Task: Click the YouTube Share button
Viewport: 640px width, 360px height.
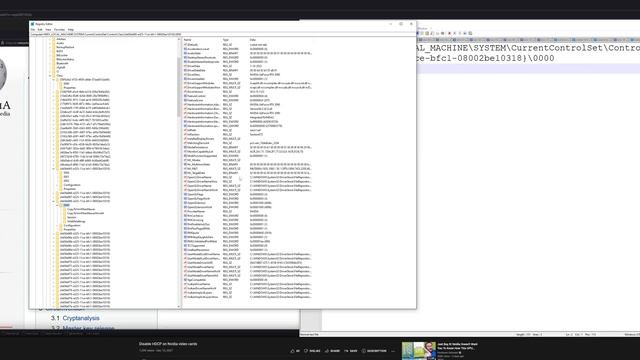Action: click(x=332, y=351)
